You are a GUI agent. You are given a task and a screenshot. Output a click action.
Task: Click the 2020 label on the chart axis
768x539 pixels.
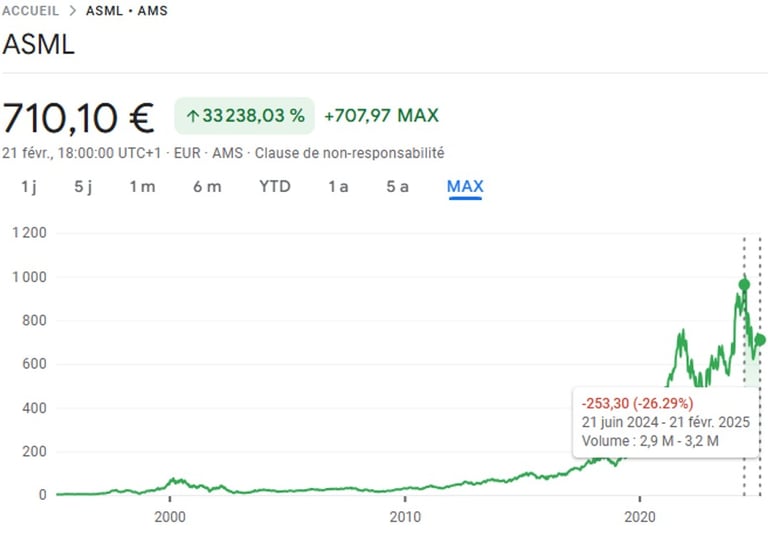pyautogui.click(x=640, y=517)
